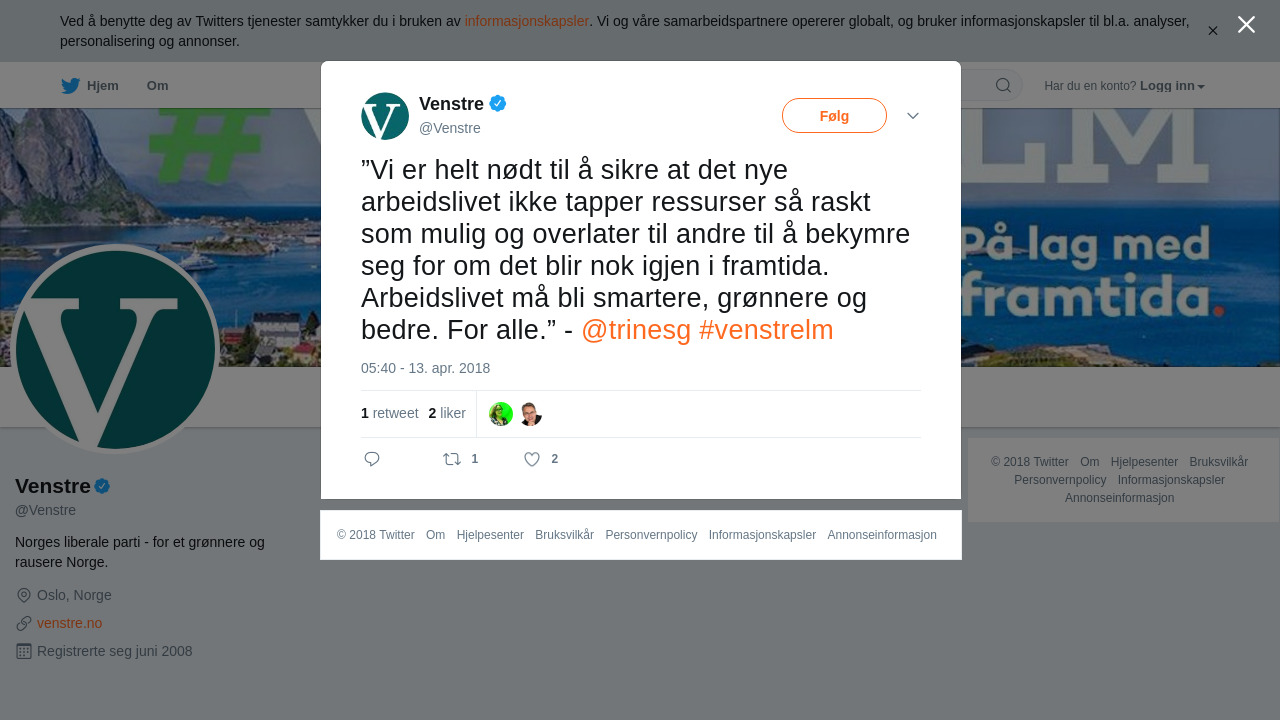Image resolution: width=1280 pixels, height=720 pixels.
Task: Open Venstre avatar in tweet header
Action: coord(385,116)
